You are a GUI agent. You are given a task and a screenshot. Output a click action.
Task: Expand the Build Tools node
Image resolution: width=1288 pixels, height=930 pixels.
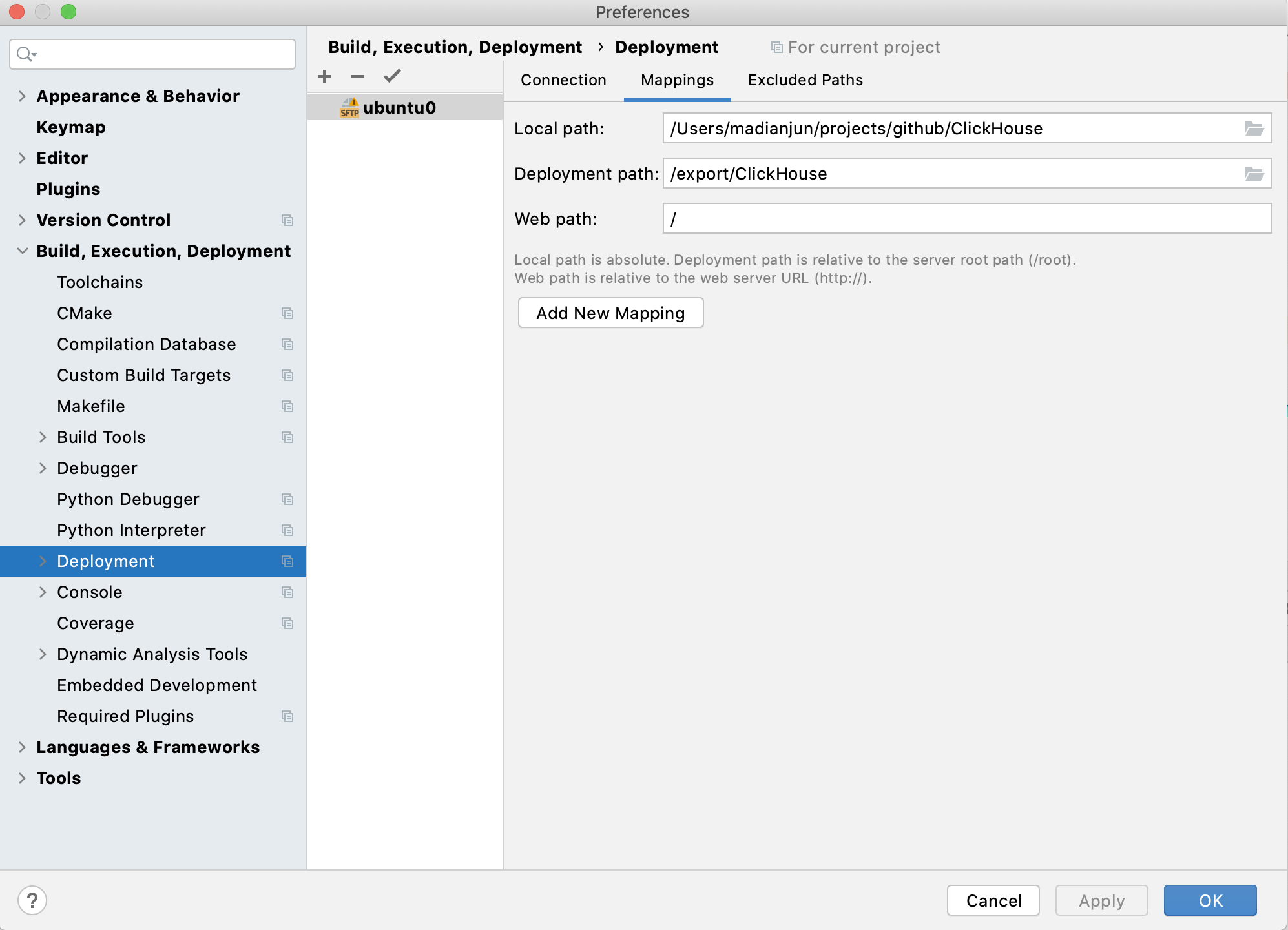[43, 437]
